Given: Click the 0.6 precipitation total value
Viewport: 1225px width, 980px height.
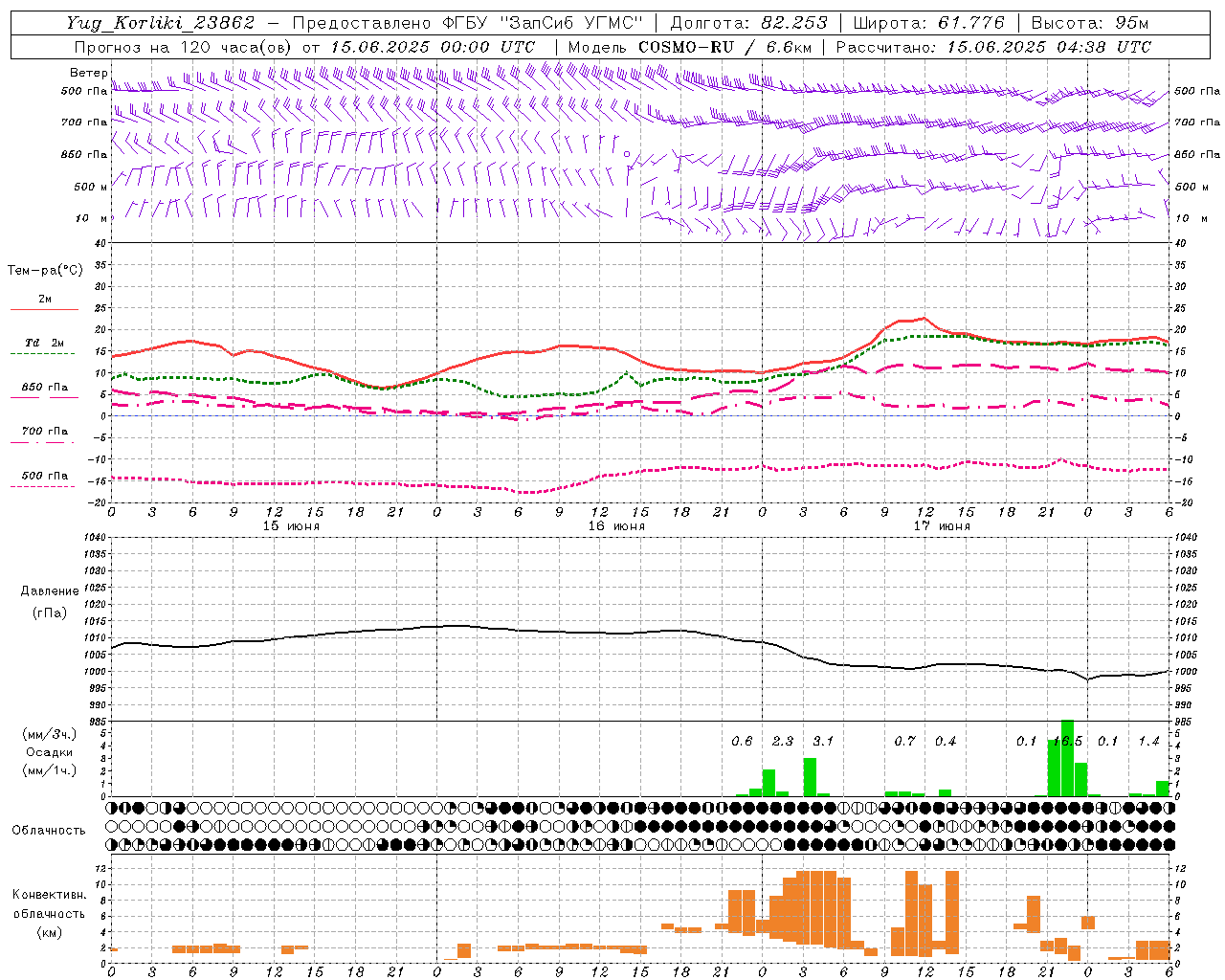Looking at the screenshot, I should click(x=742, y=742).
